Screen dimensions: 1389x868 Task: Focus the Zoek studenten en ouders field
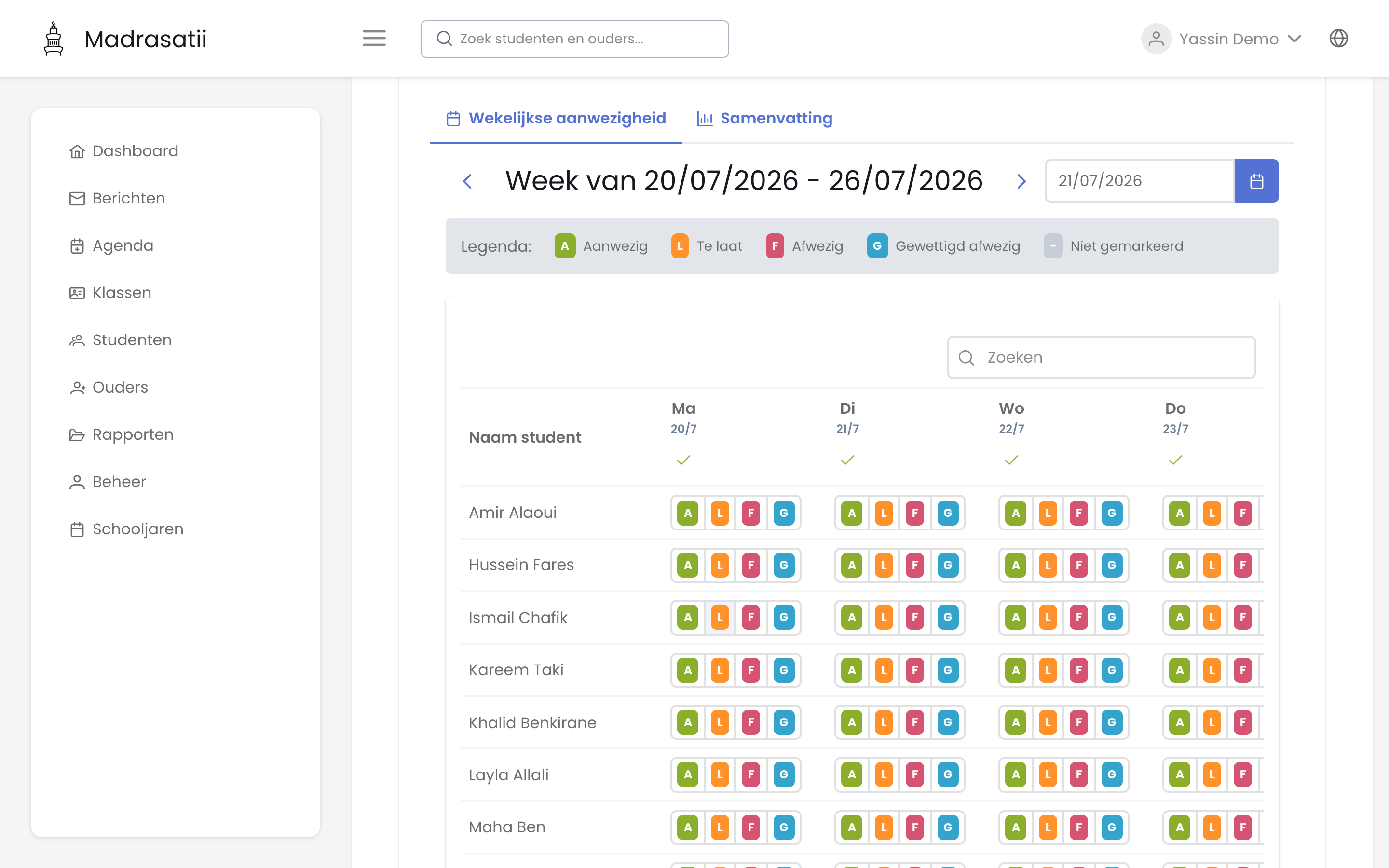point(574,39)
